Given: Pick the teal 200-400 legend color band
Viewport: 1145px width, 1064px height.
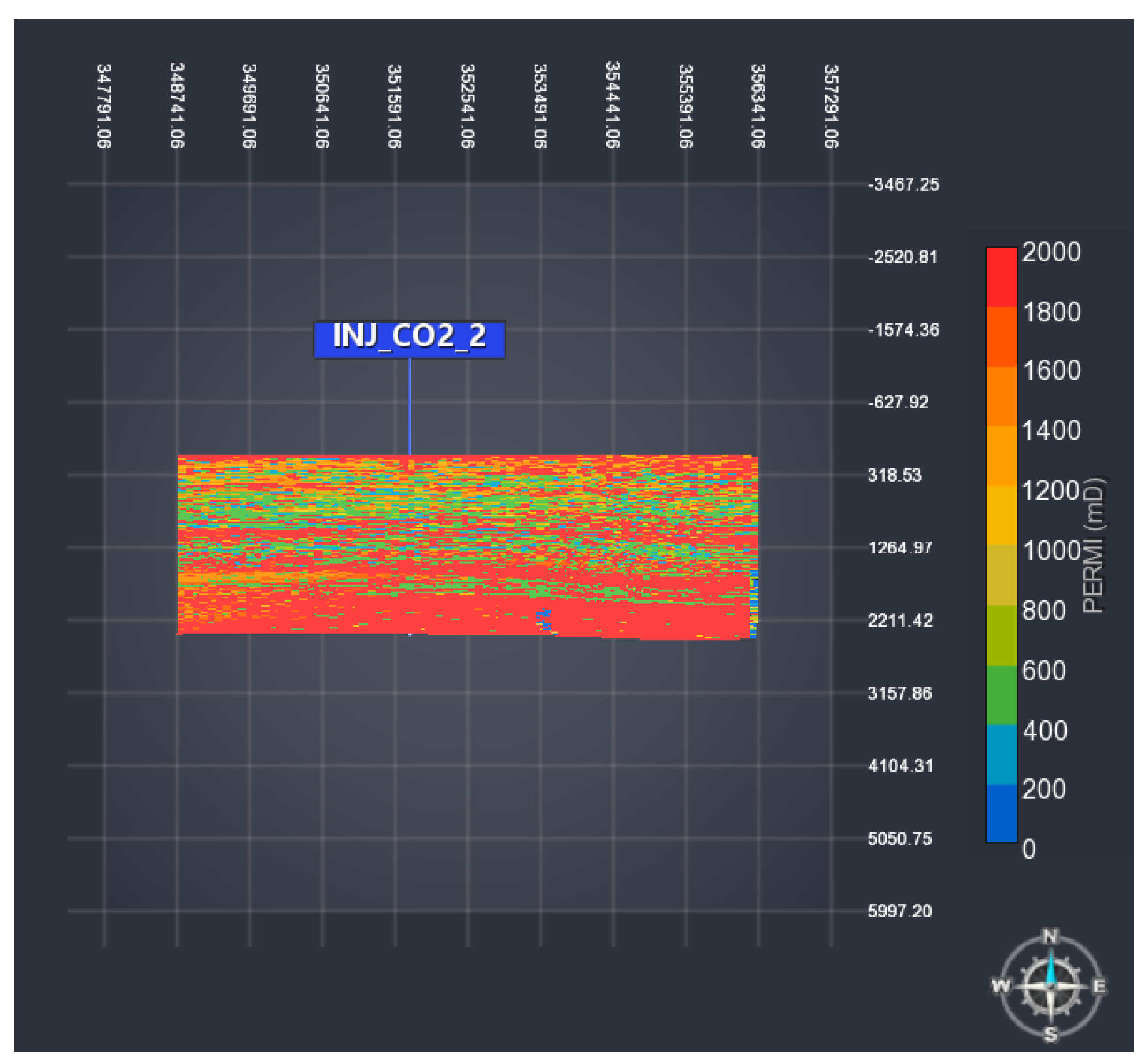Looking at the screenshot, I should (1001, 754).
